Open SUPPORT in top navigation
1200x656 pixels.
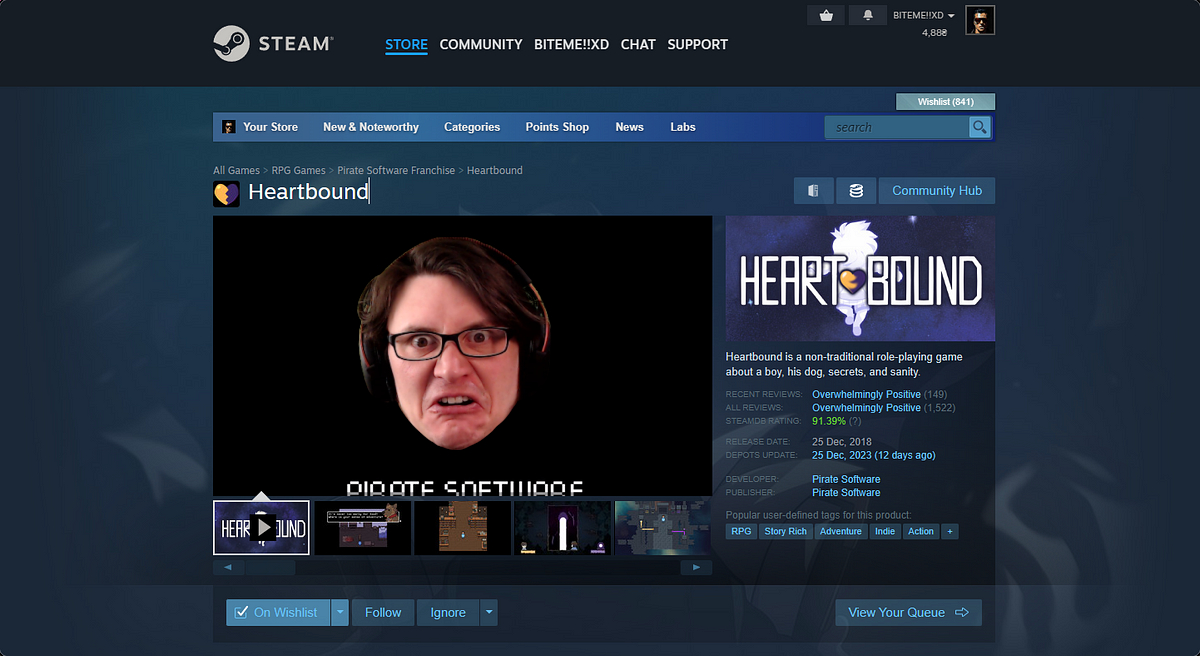(x=697, y=44)
